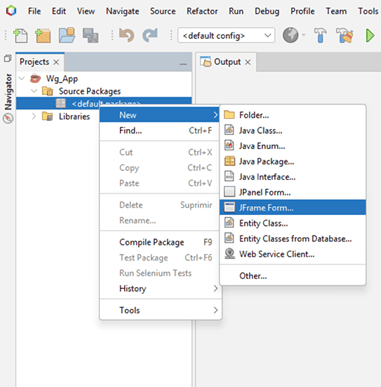Click the Java Interface file icon
Screen dimensions: 381x387
click(229, 177)
